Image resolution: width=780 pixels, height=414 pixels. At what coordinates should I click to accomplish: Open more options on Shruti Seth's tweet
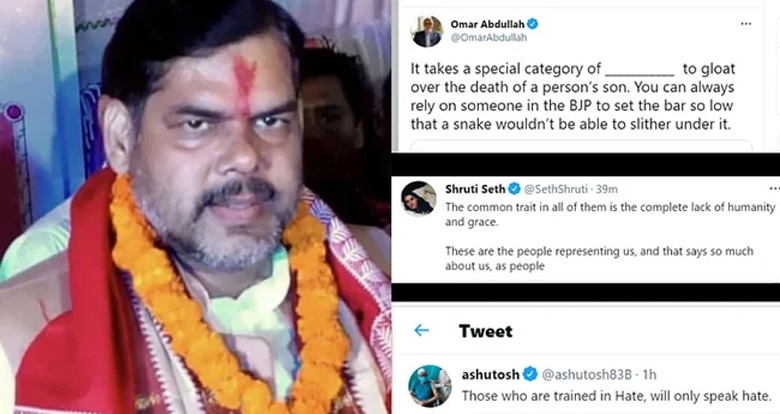click(774, 189)
